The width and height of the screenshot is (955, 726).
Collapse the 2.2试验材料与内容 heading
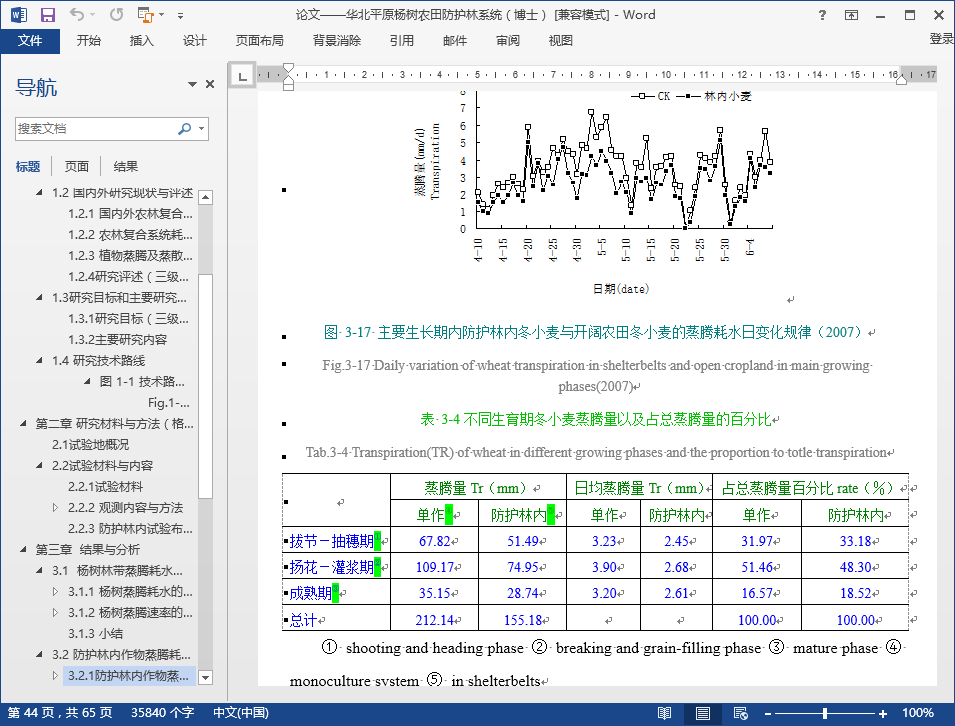(x=39, y=465)
